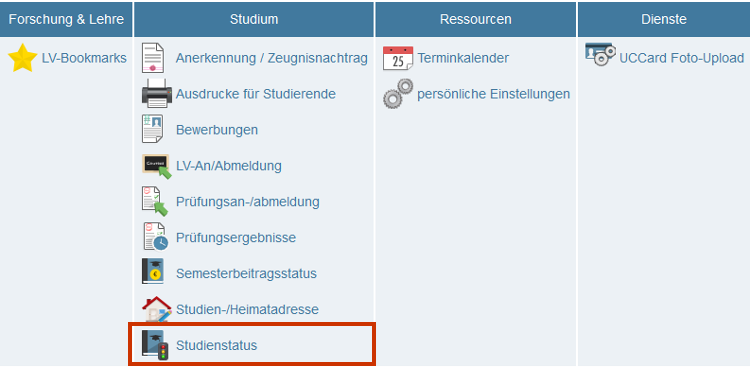Select the Bewerbungen résumé icon
This screenshot has height=367, width=750.
tap(153, 128)
